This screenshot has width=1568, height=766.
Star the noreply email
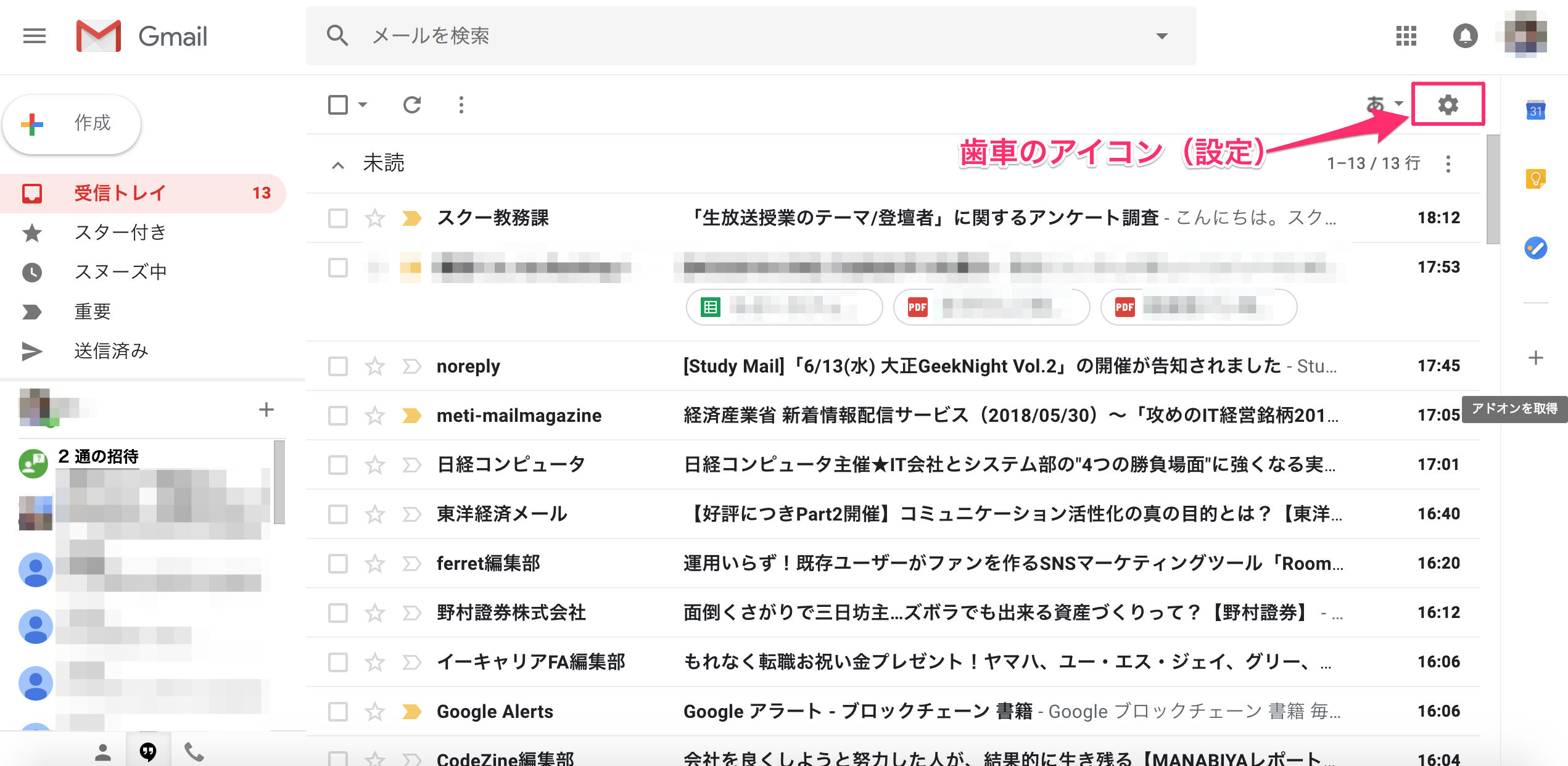pos(375,366)
